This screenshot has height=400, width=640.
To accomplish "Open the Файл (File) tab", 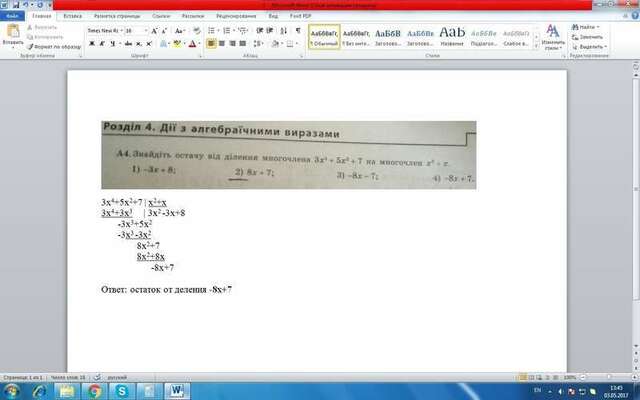I will point(12,16).
